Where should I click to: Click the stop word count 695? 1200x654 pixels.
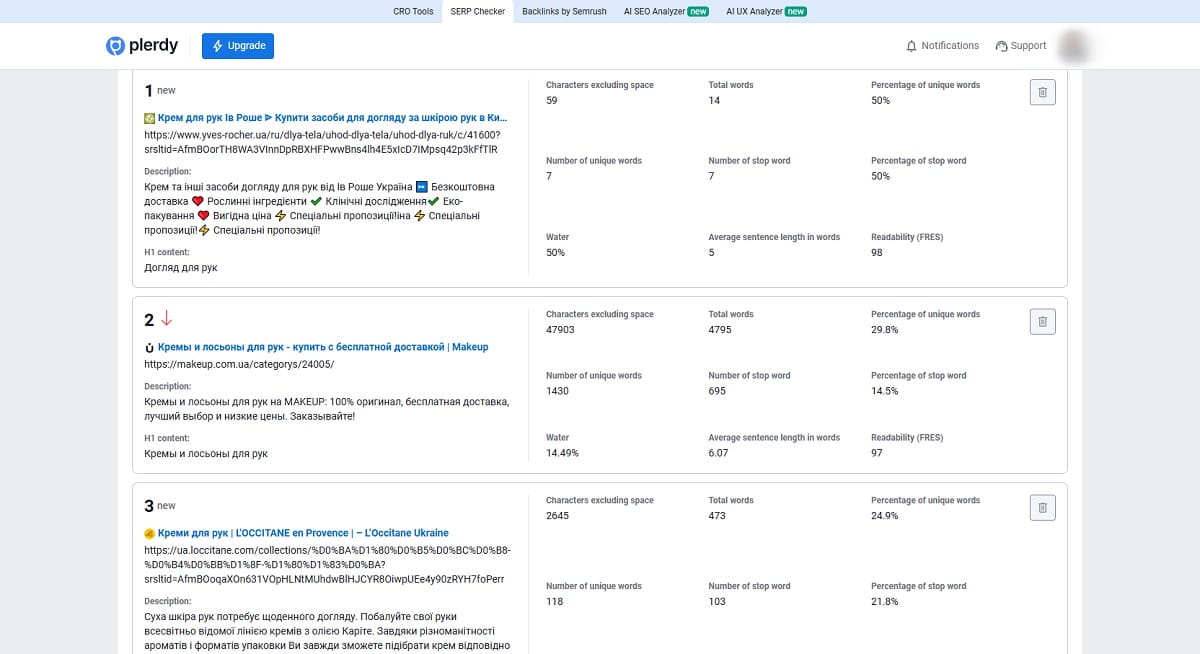click(x=717, y=391)
